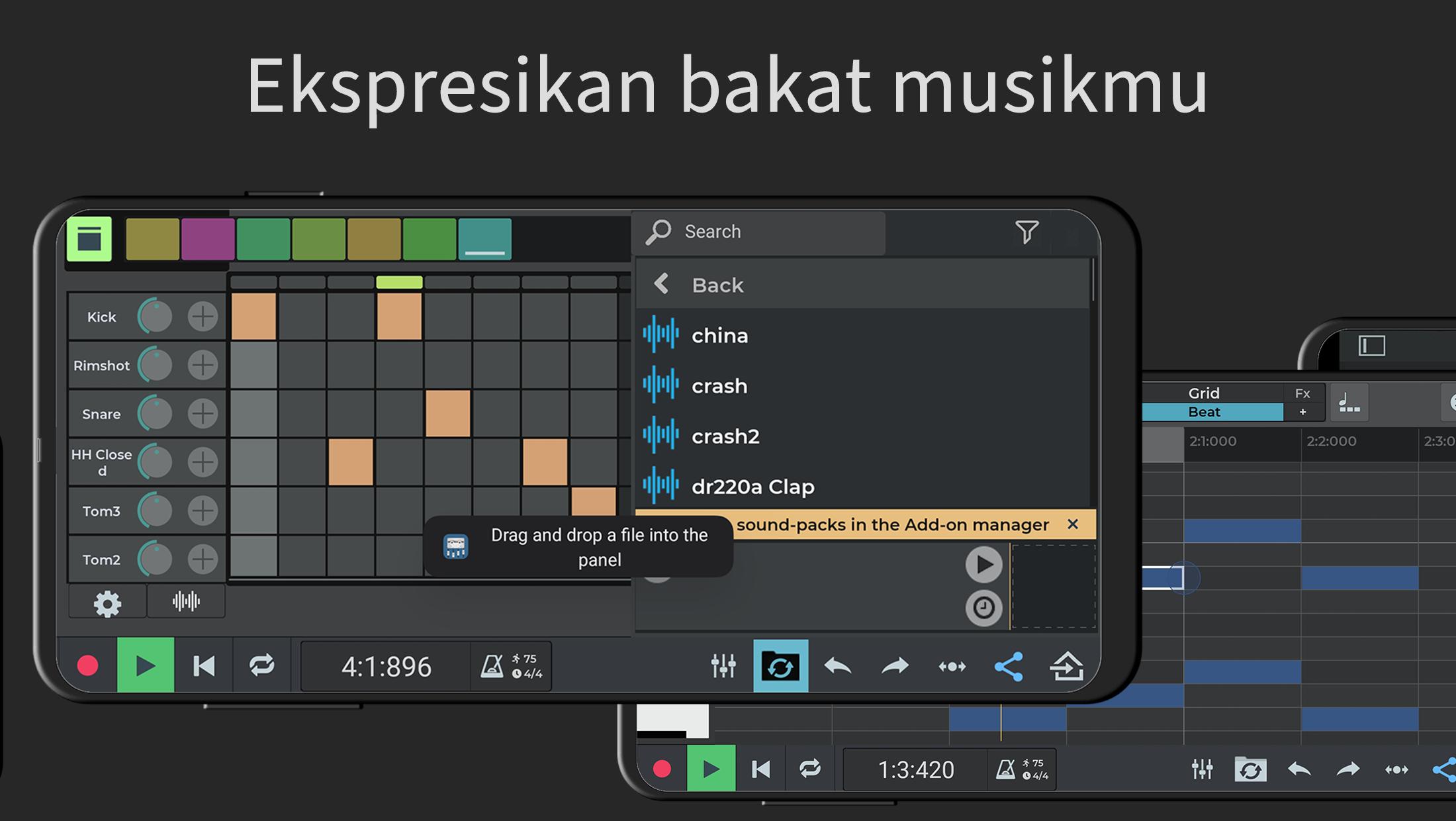Click the 4:1:896 time display

386,667
